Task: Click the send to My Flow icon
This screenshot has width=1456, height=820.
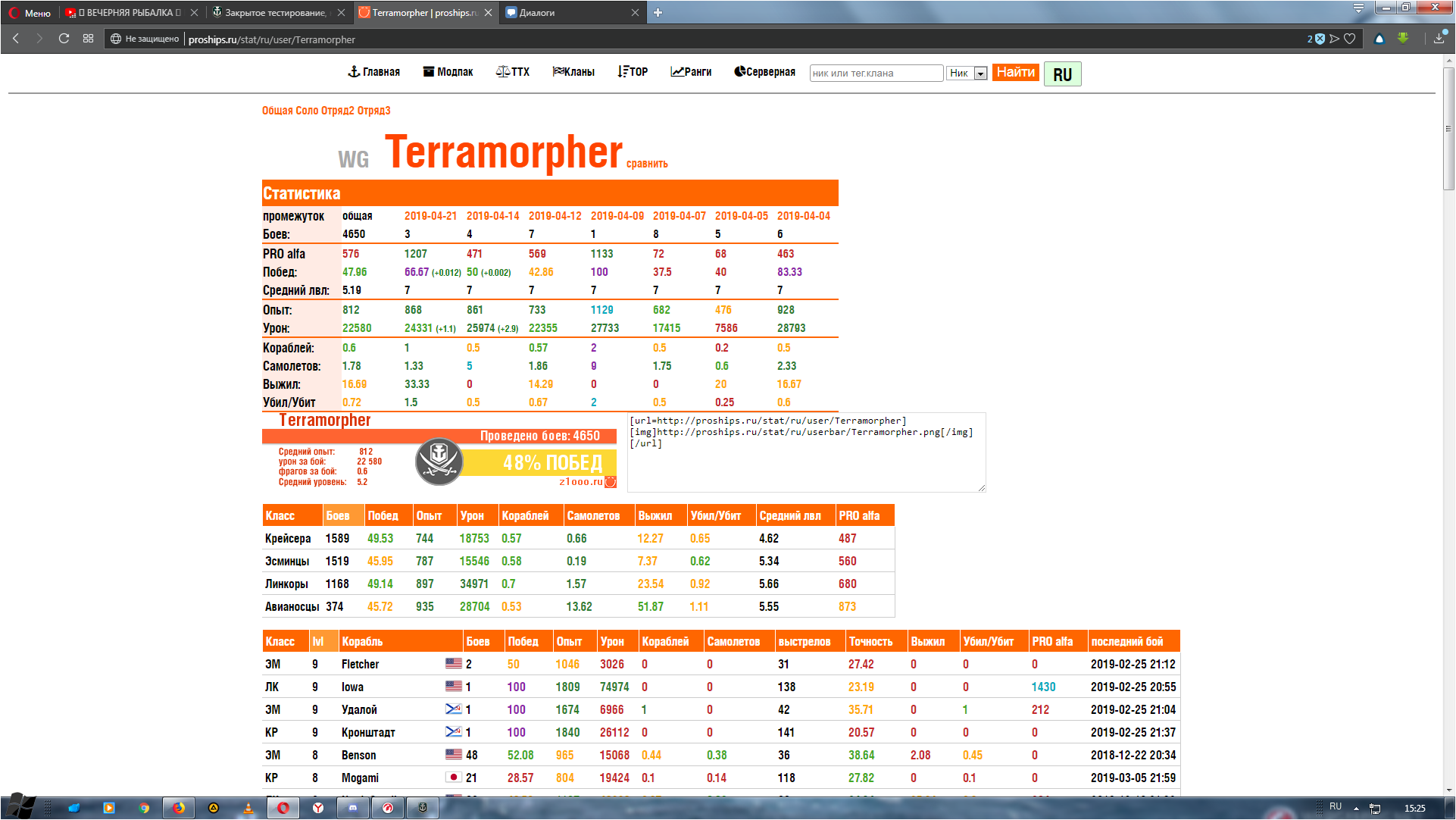Action: [x=1335, y=39]
